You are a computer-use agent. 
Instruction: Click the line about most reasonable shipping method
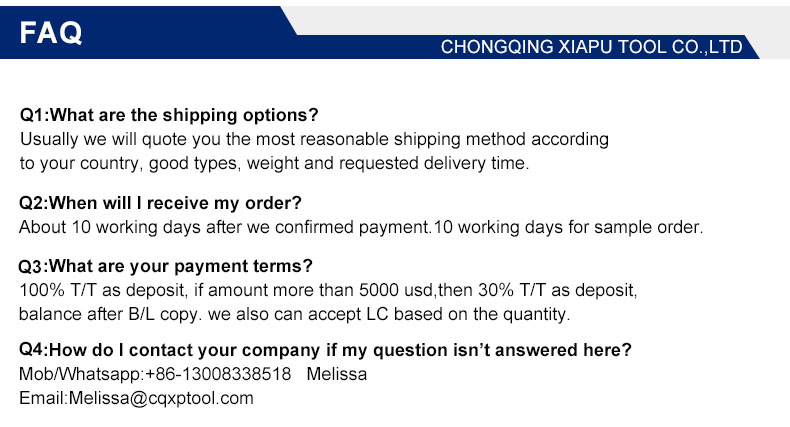(x=314, y=139)
